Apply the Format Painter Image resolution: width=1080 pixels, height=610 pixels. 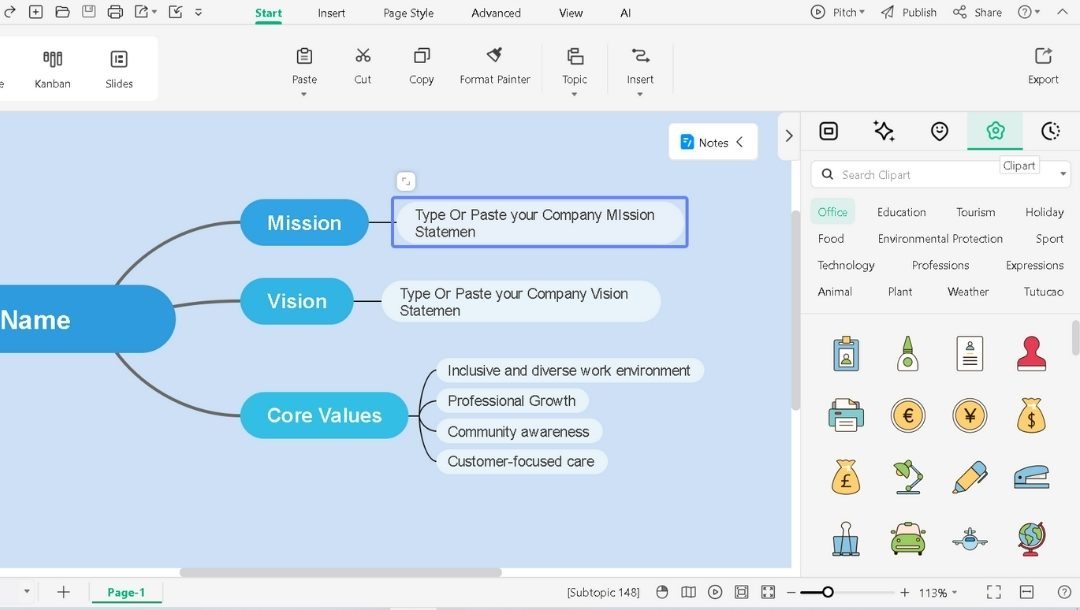coord(494,65)
